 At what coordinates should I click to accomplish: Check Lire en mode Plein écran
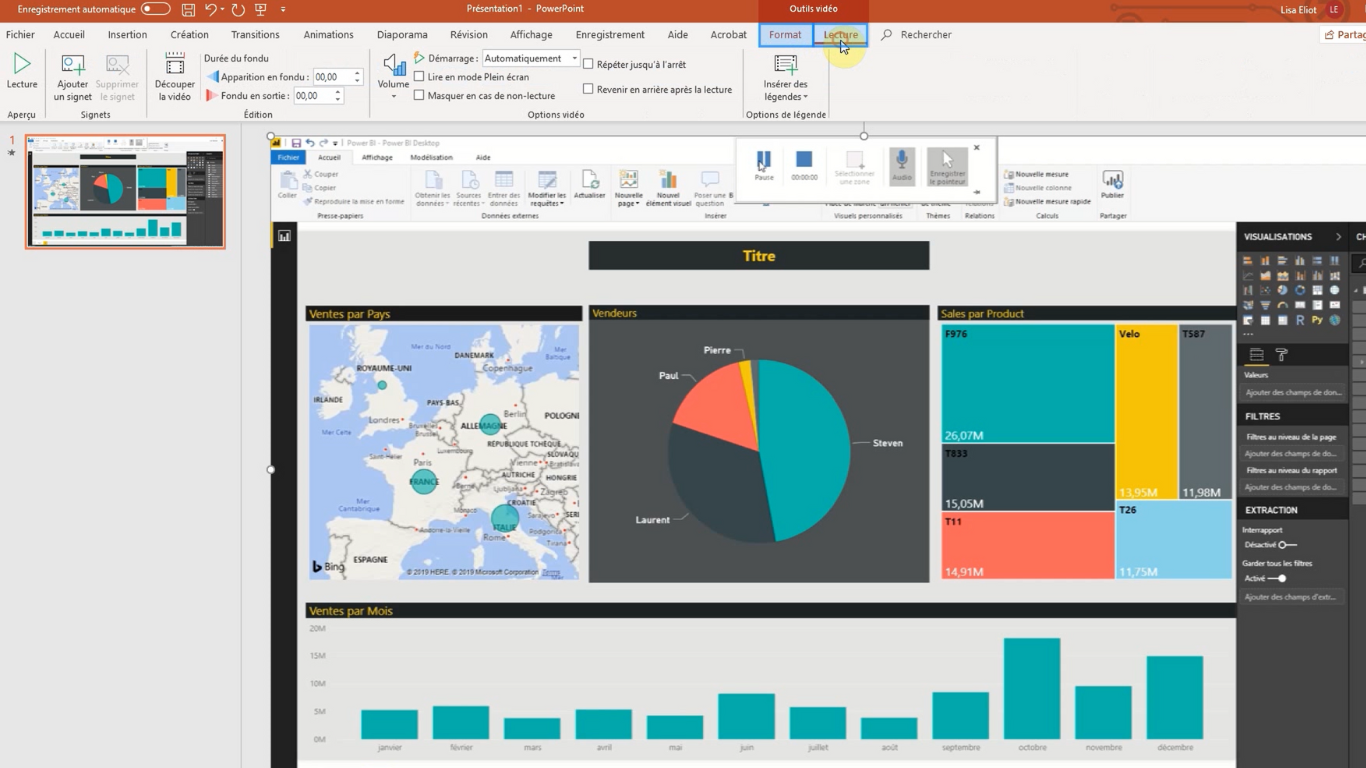[419, 77]
